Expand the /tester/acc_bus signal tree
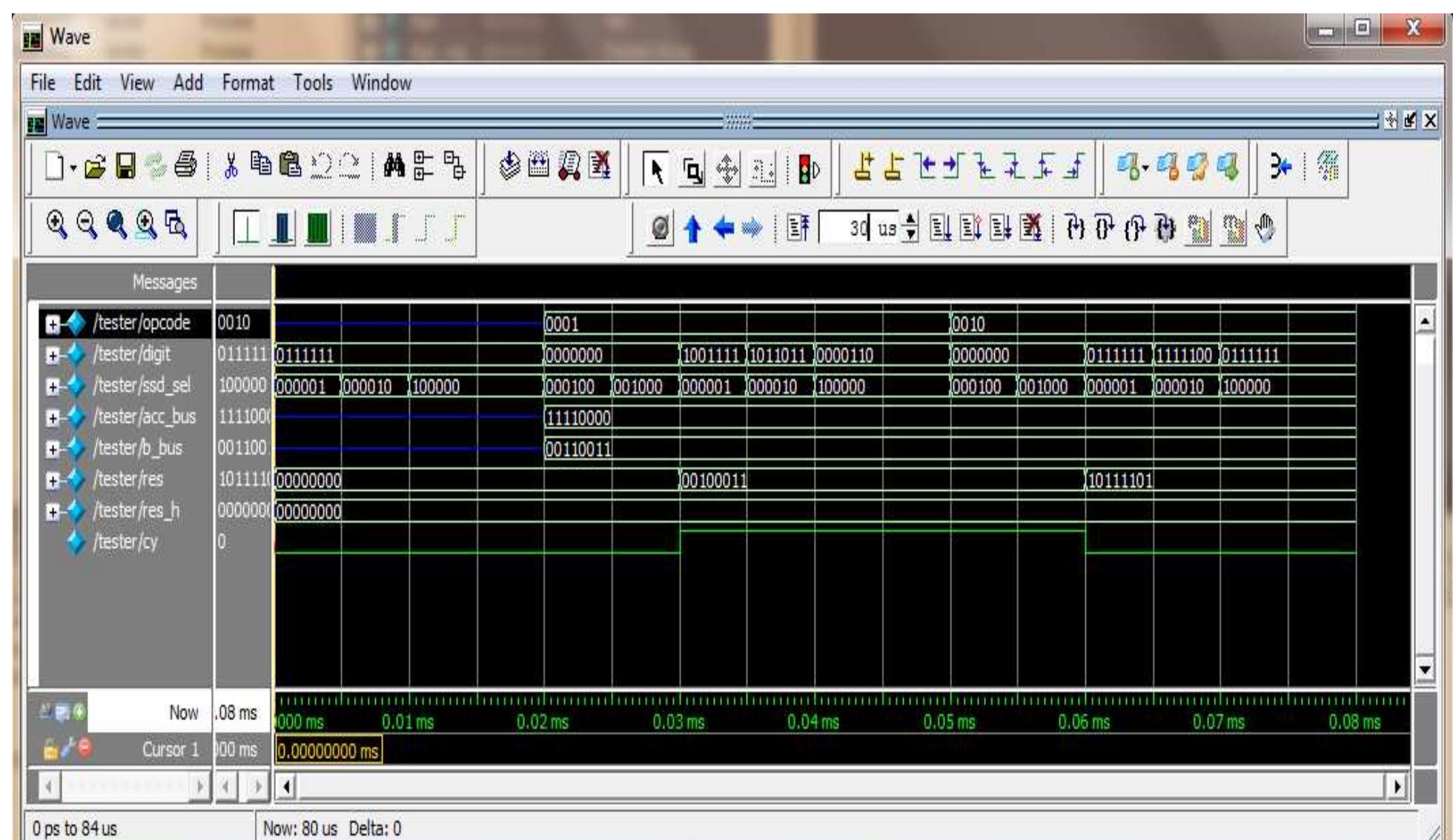 point(52,417)
